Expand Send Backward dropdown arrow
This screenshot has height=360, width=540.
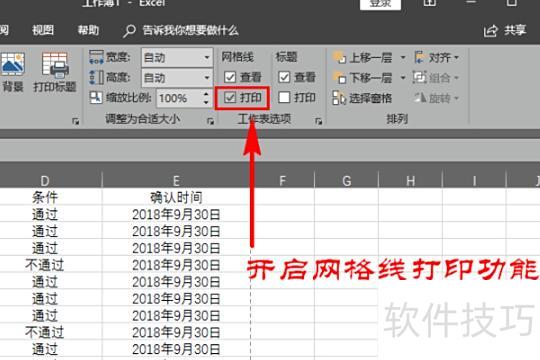pyautogui.click(x=403, y=78)
